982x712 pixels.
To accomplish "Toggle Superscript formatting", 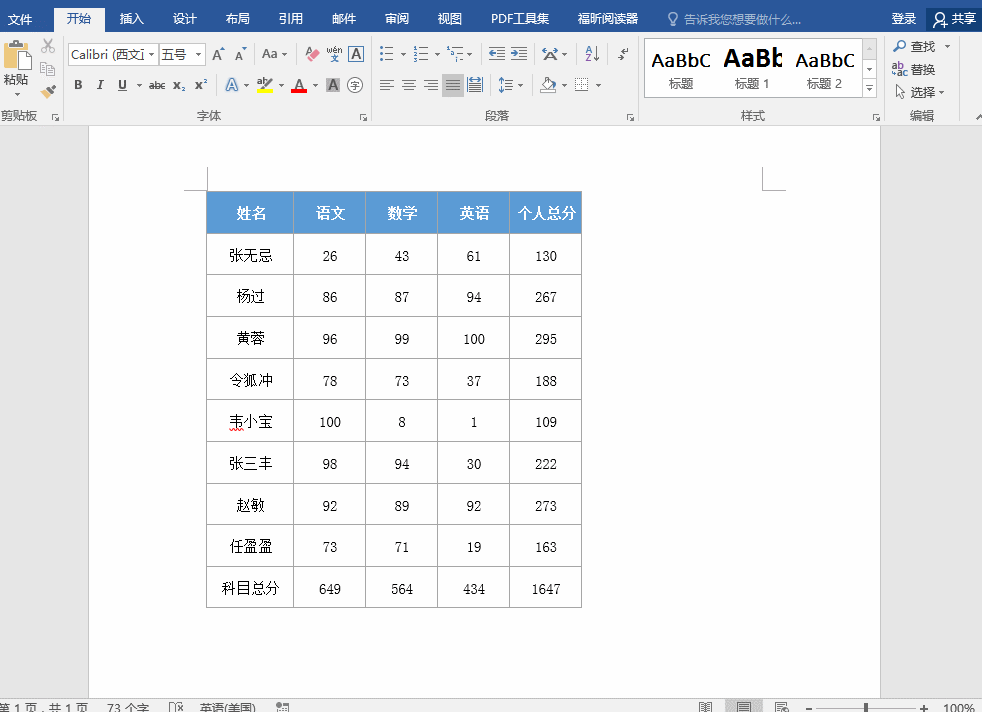I will (x=201, y=85).
